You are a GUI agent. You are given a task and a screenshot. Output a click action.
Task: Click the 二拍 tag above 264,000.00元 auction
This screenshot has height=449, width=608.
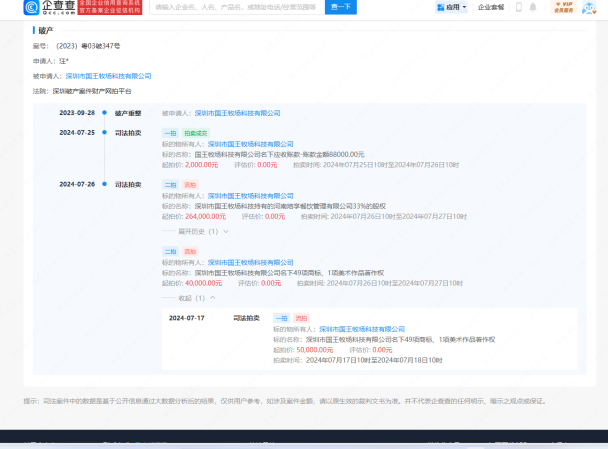click(x=170, y=185)
